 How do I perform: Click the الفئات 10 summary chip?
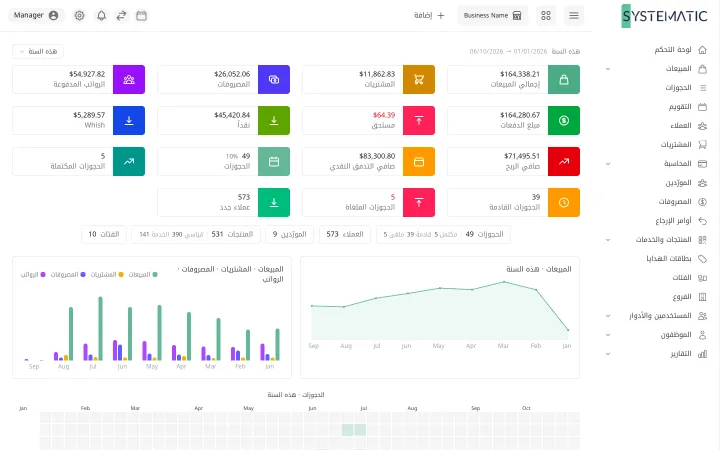[x=104, y=234]
